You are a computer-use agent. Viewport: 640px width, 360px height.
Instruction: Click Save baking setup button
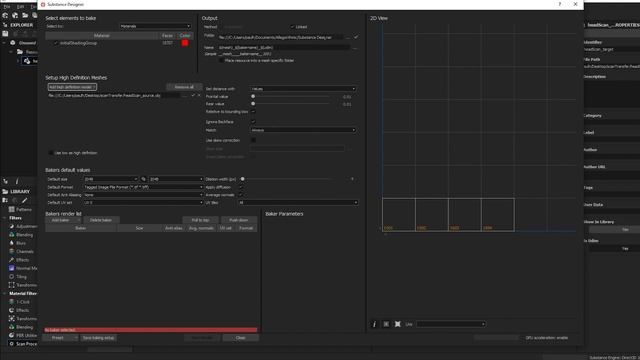pos(98,338)
